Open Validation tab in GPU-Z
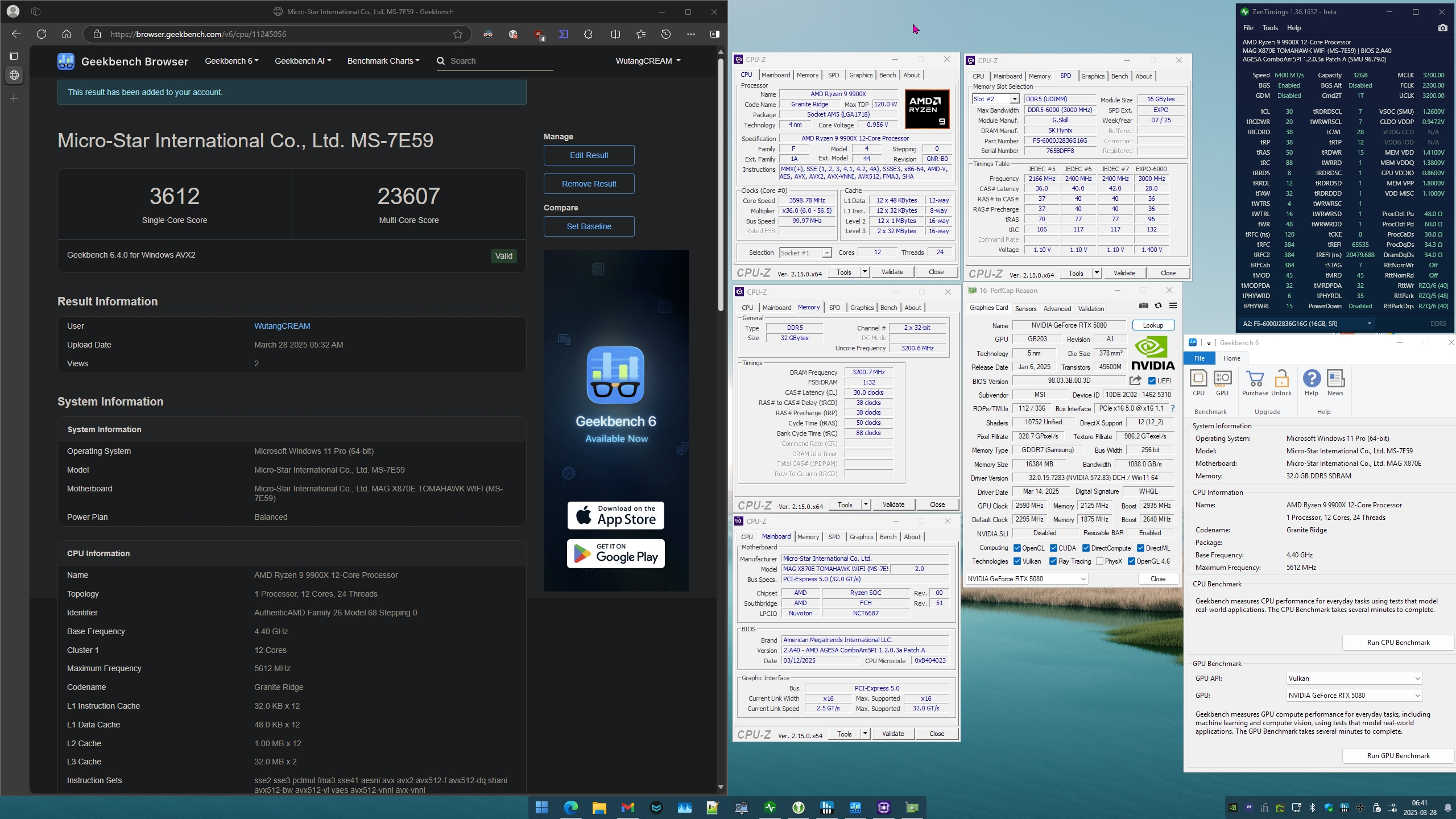The image size is (1456, 819). tap(1091, 309)
